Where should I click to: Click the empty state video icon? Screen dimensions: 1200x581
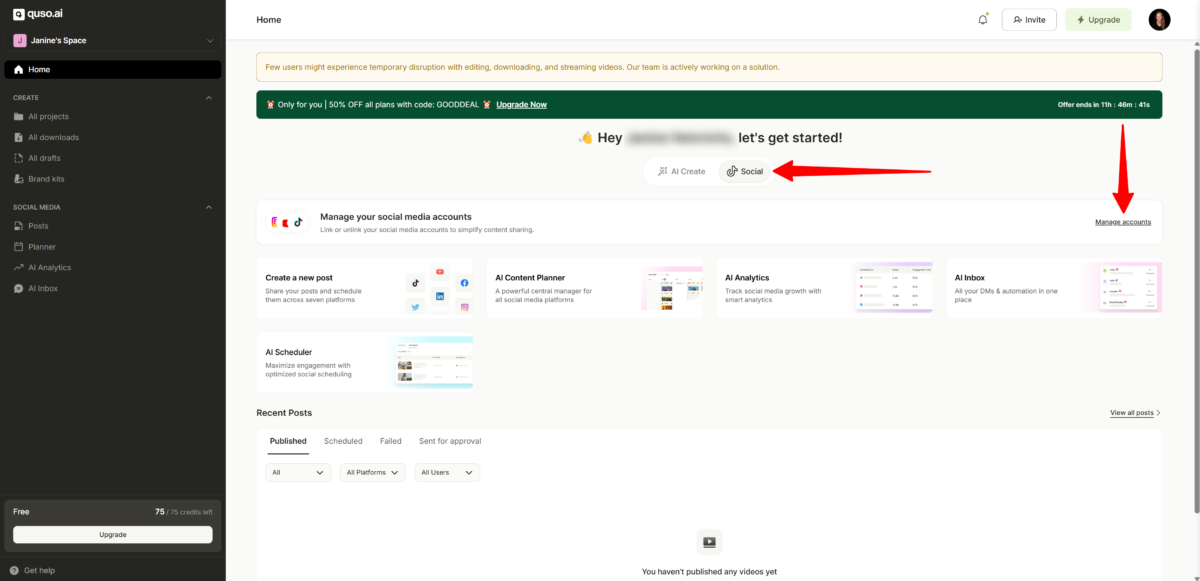(x=709, y=542)
